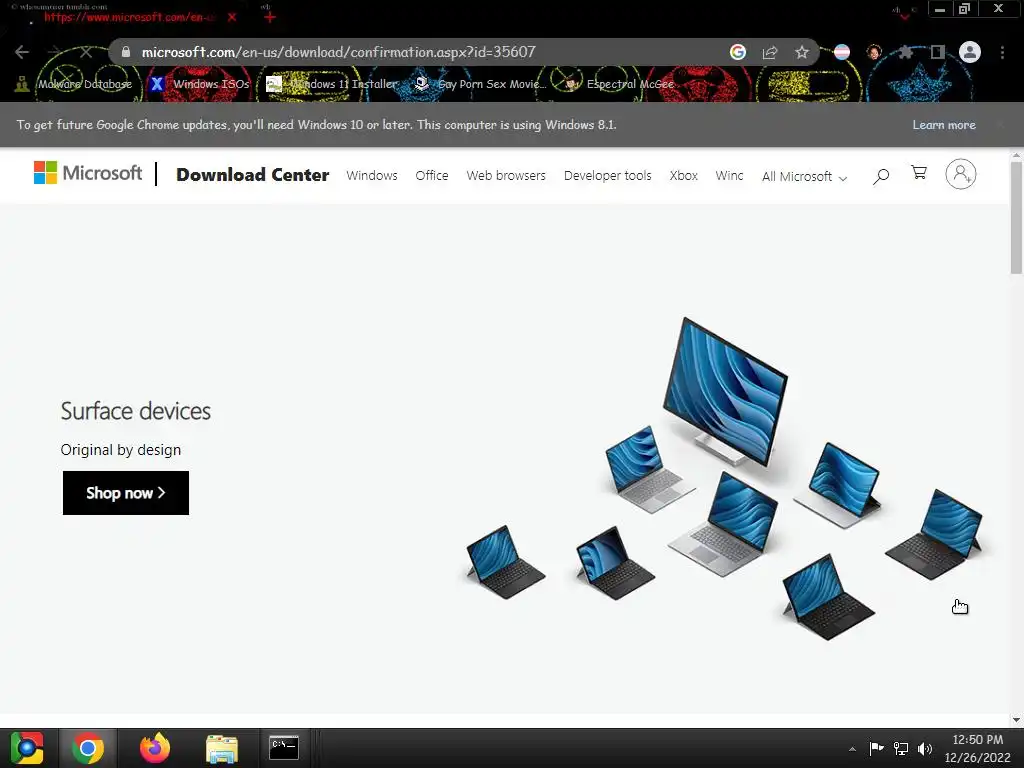
Task: Open a new tab with the plus button
Action: (x=270, y=17)
